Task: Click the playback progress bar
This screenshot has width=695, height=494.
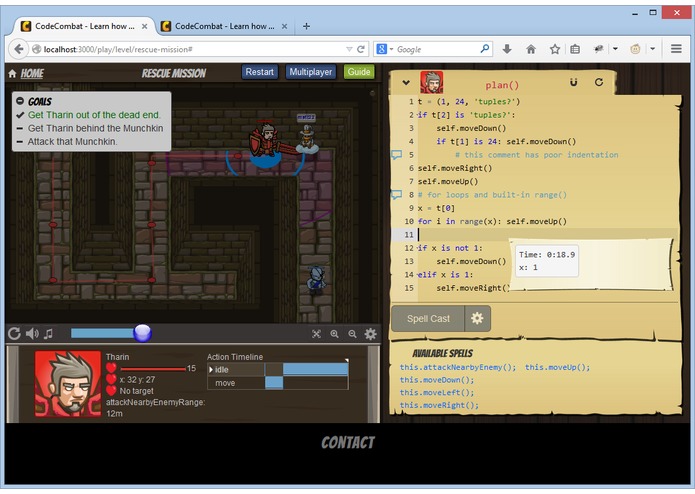Action: 106,333
